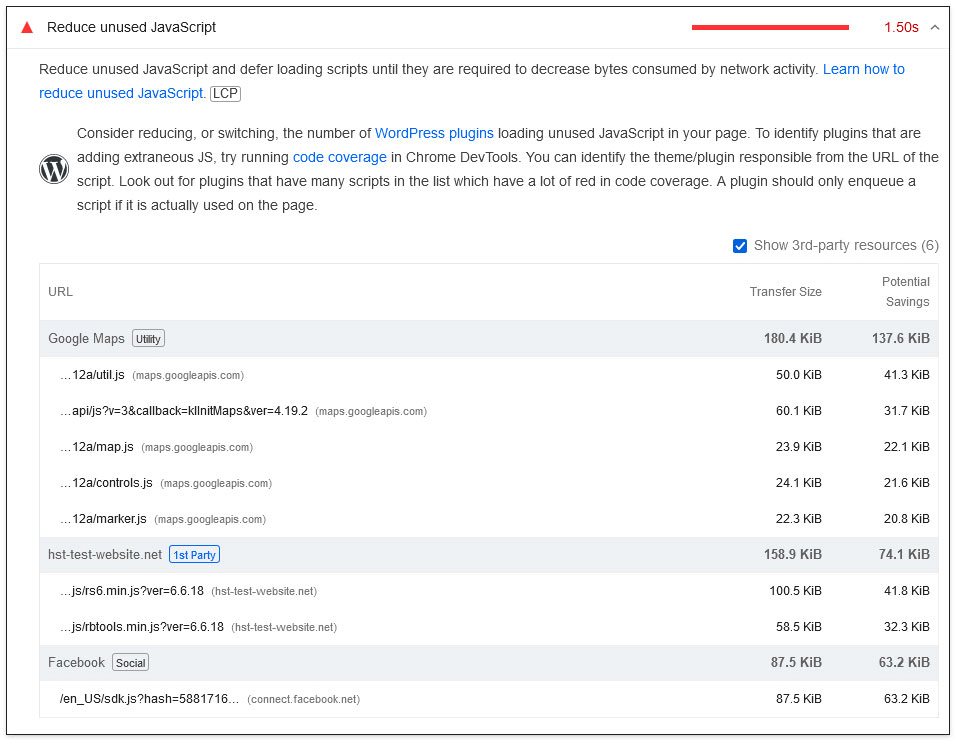Image resolution: width=956 pixels, height=740 pixels.
Task: Select the Facebook group row
Action: click(x=489, y=663)
